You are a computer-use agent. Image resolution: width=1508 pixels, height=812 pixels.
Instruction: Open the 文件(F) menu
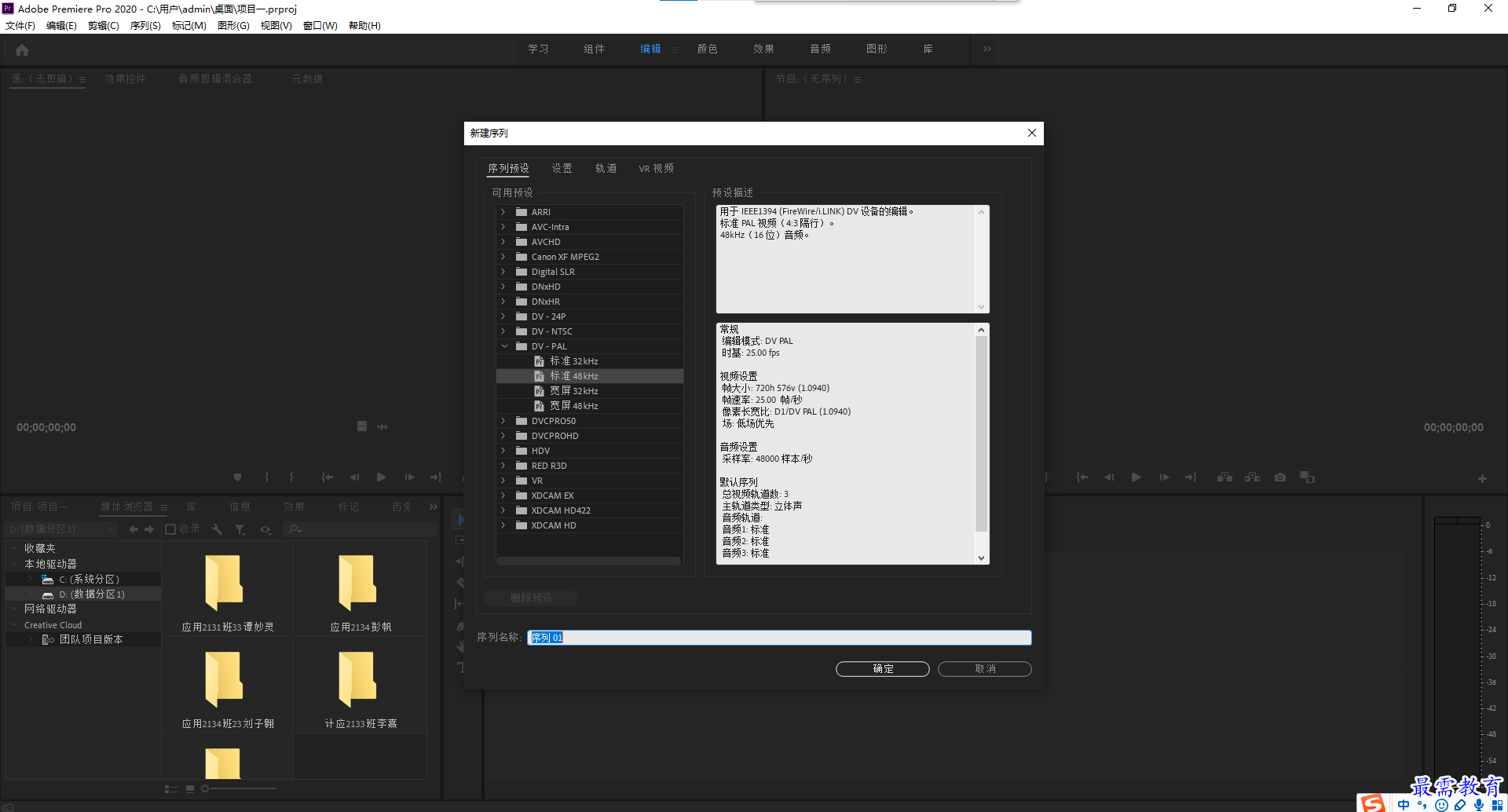click(20, 26)
